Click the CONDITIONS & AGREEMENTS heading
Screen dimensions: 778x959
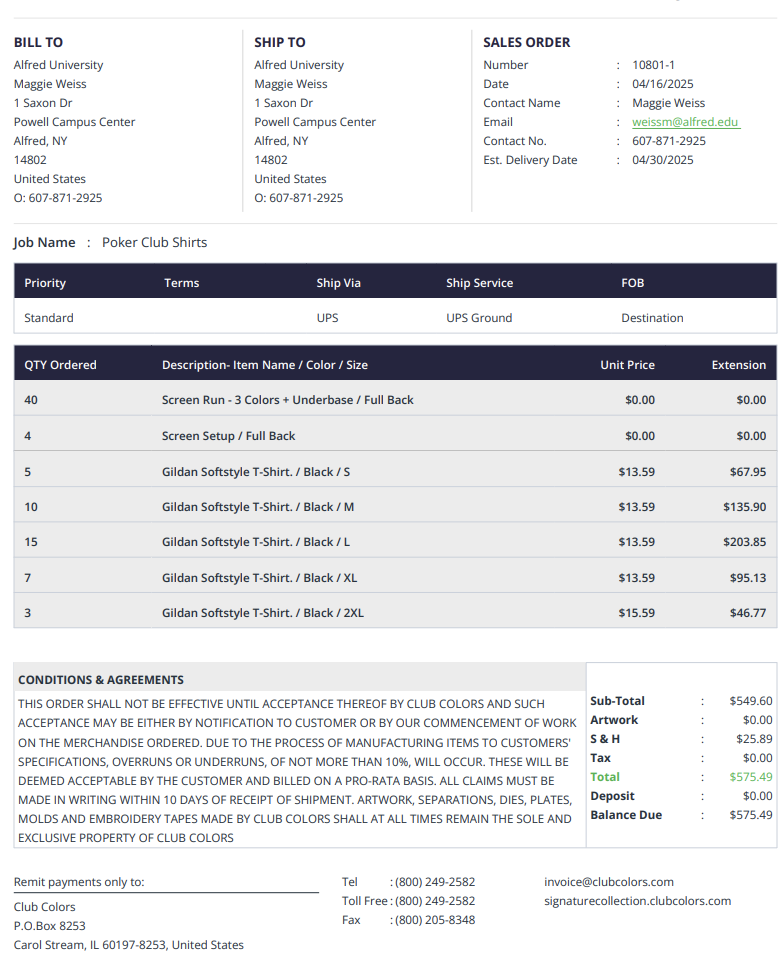[100, 680]
